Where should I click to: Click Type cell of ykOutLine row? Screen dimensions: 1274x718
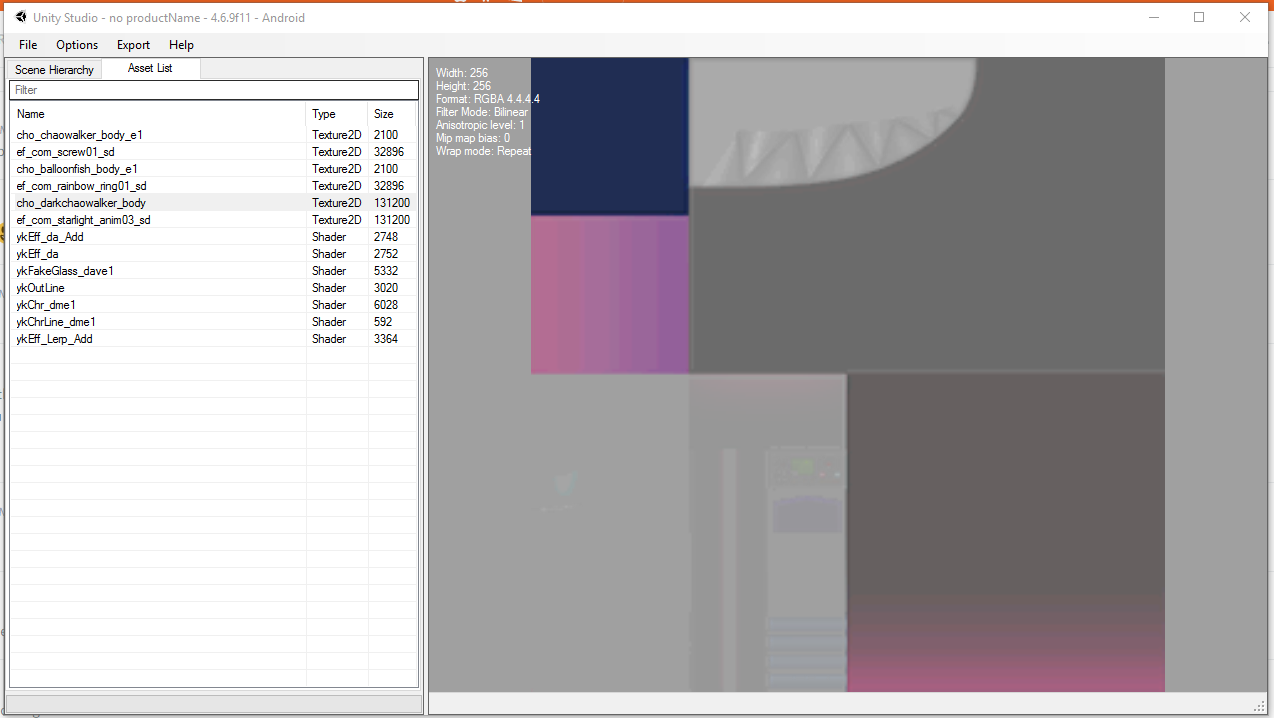coord(329,288)
